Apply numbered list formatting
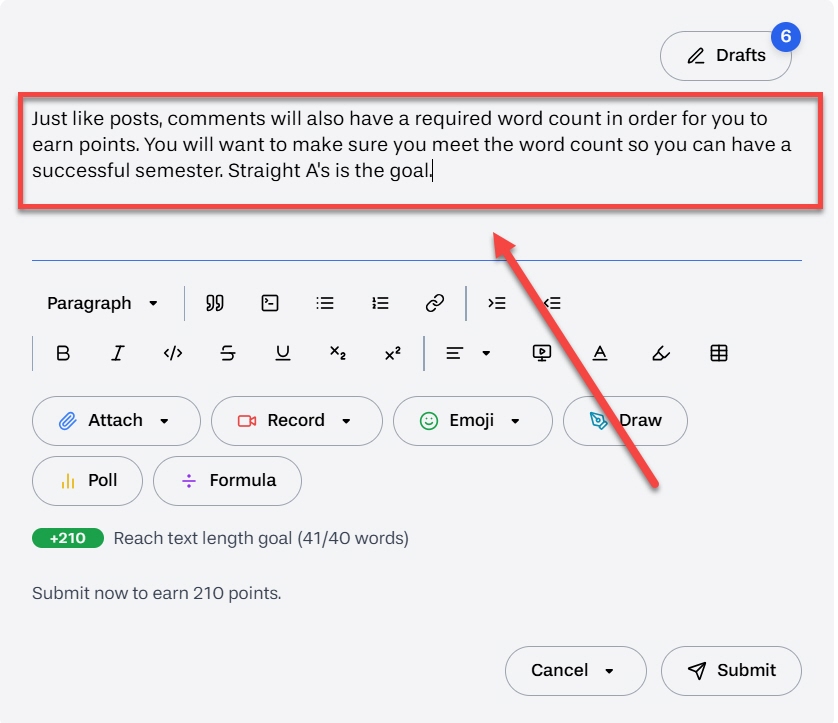This screenshot has width=838, height=723. (380, 303)
